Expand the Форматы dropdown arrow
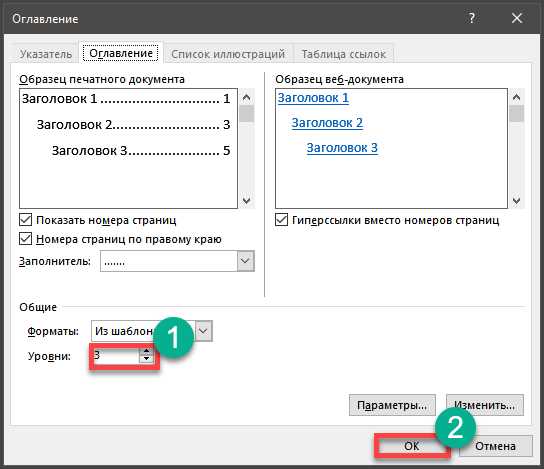Image resolution: width=544 pixels, height=469 pixels. point(203,331)
